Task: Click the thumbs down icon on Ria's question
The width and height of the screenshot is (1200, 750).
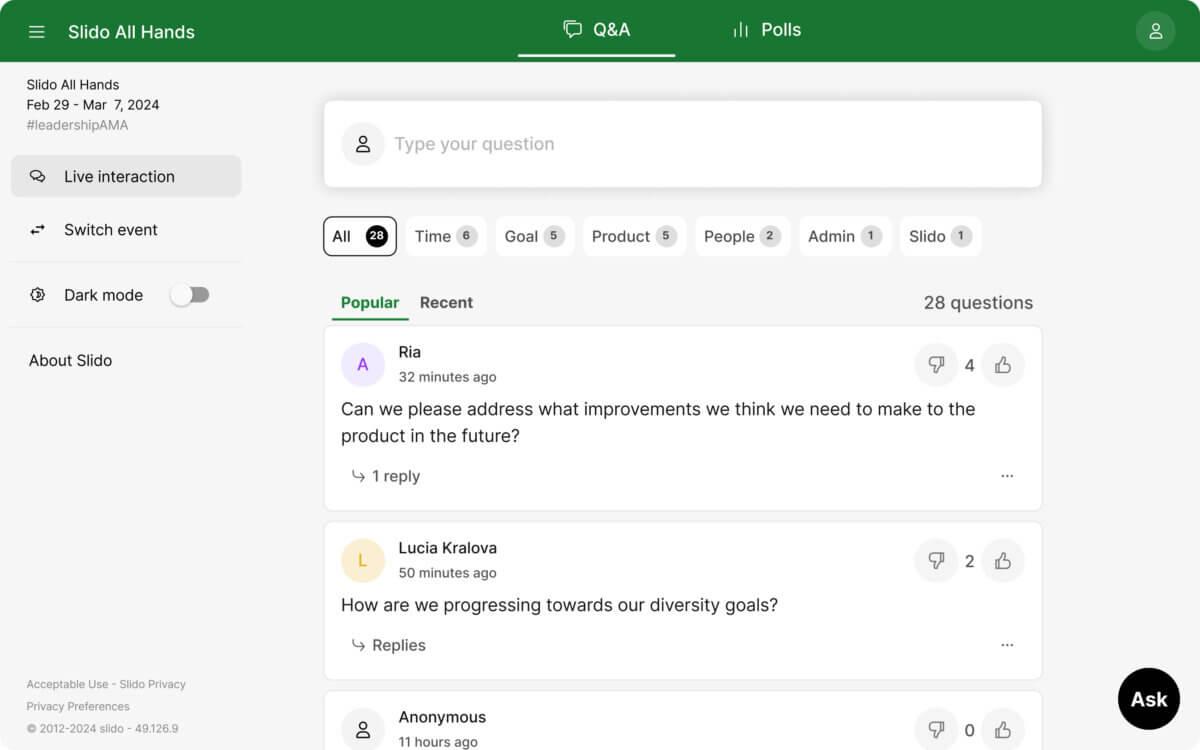Action: pos(936,365)
